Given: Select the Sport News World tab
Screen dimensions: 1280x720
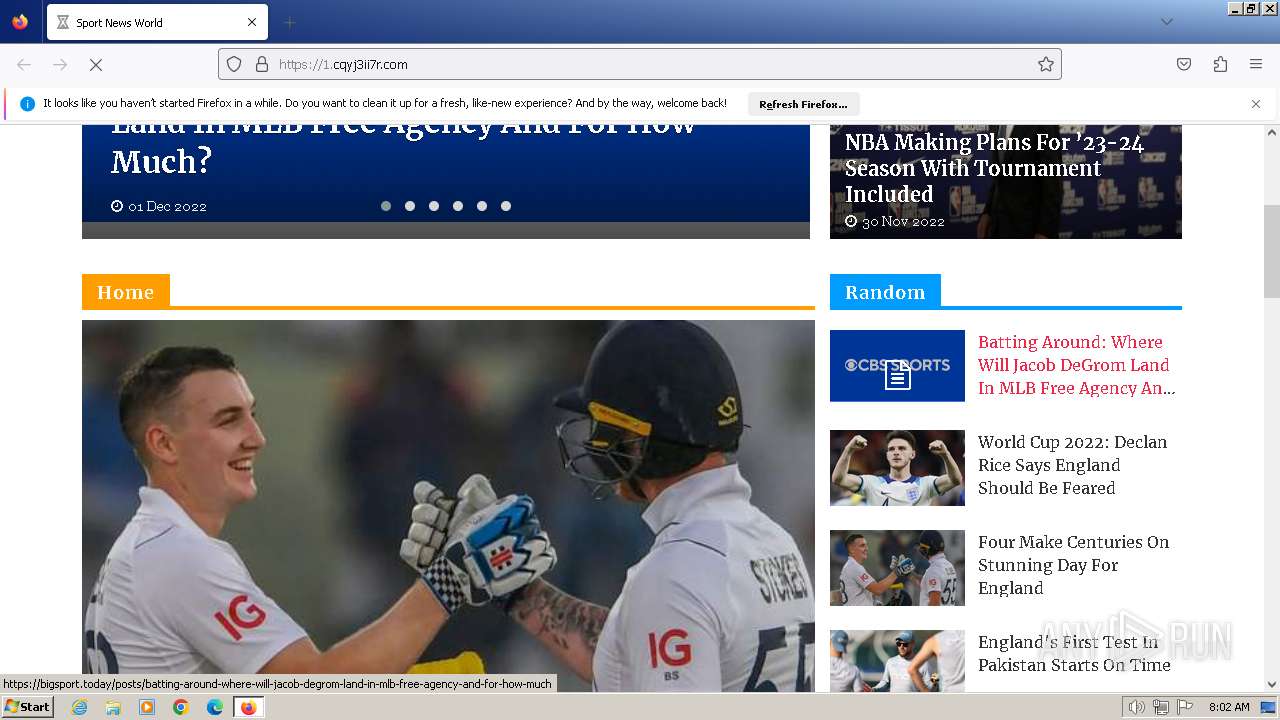Looking at the screenshot, I should (x=158, y=22).
